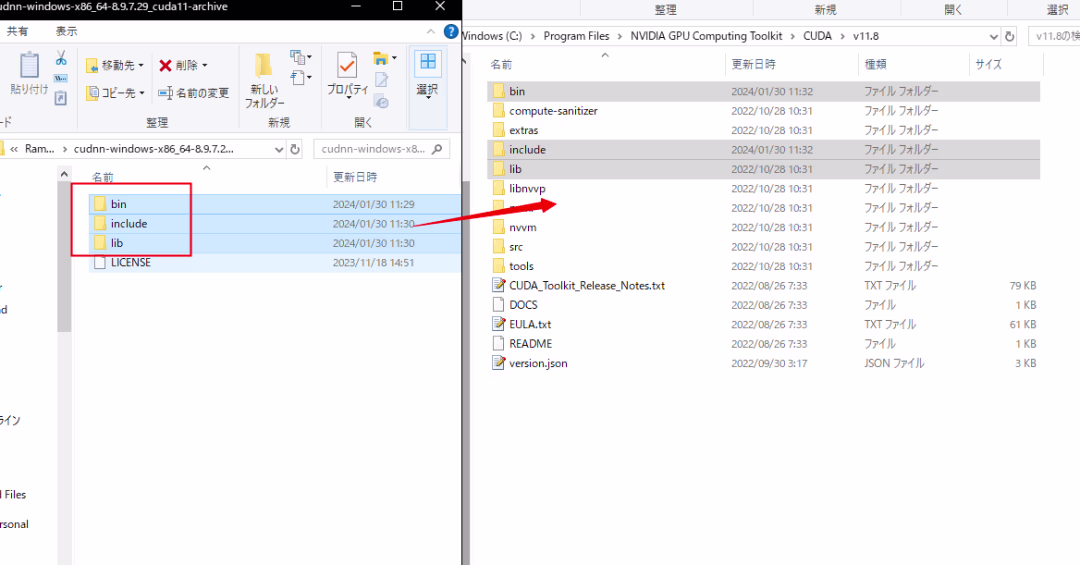Collapse the ribbon with the chevron
The width and height of the screenshot is (1080, 565).
[x=430, y=31]
